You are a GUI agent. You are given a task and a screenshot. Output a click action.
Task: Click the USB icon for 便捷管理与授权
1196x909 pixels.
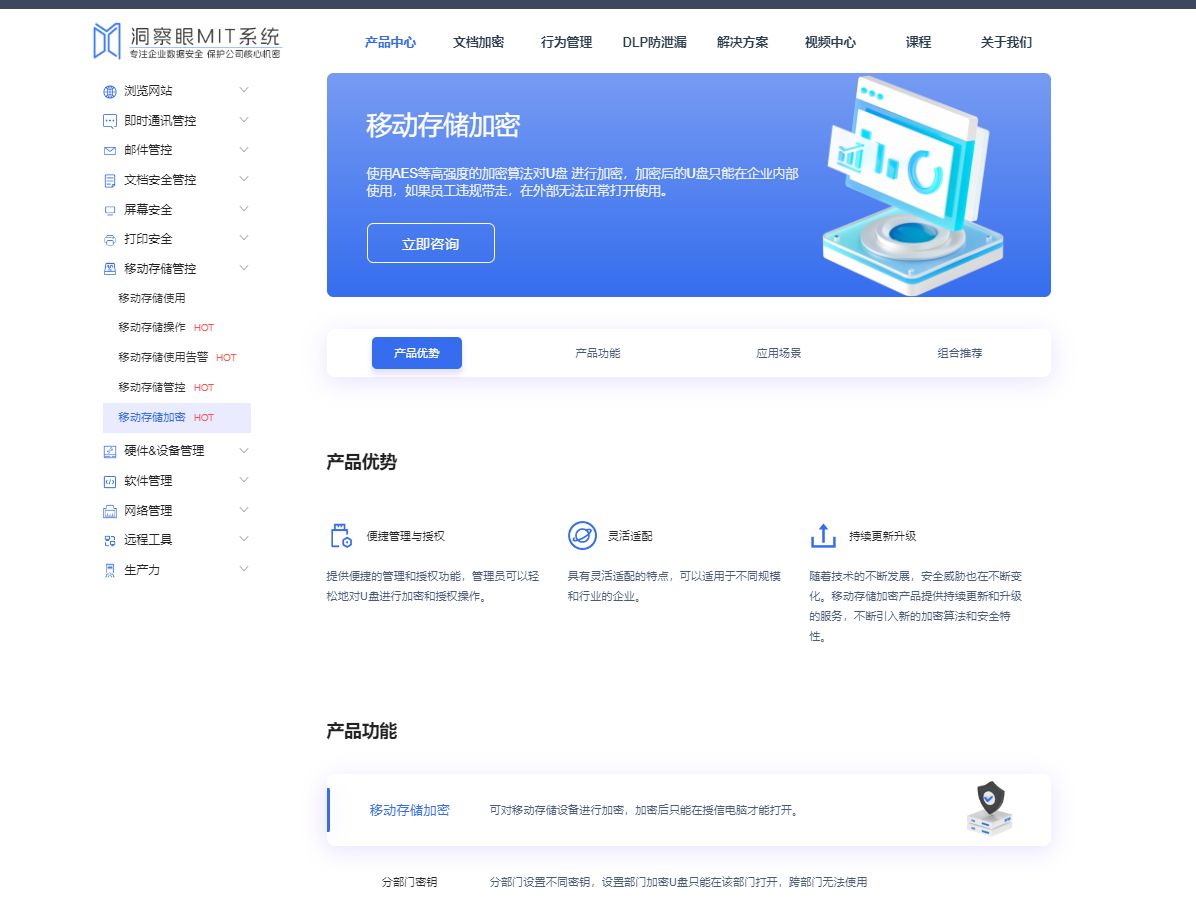[x=341, y=535]
